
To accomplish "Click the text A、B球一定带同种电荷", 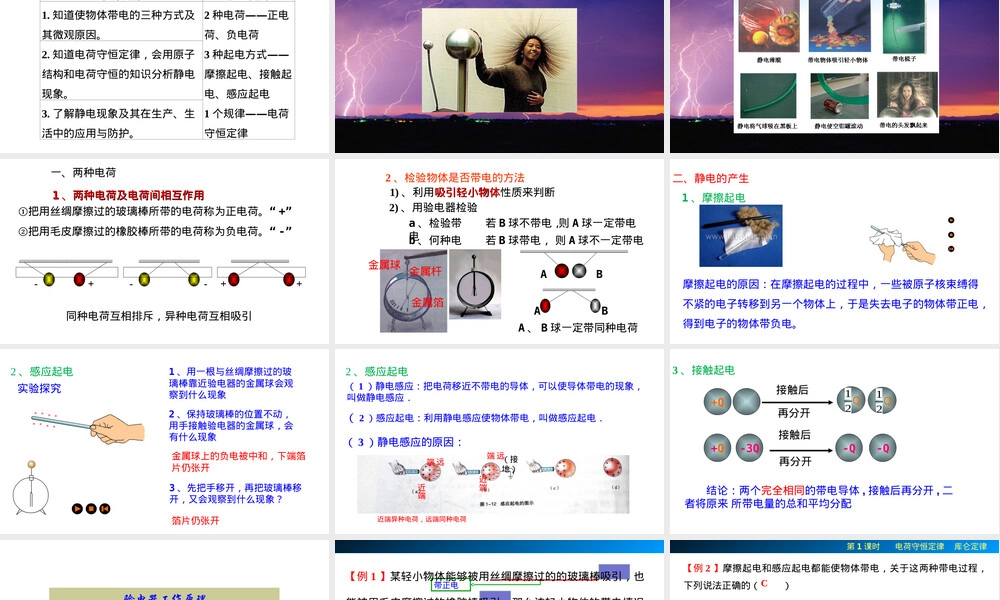I will pyautogui.click(x=577, y=328).
